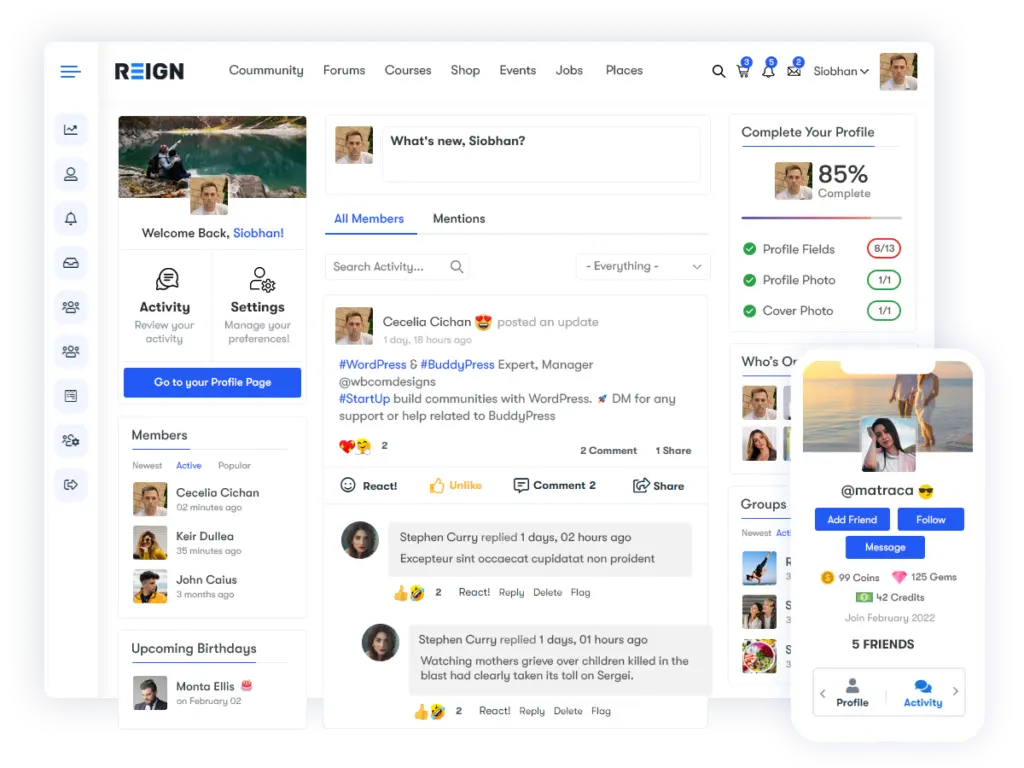Image resolution: width=1024 pixels, height=768 pixels.
Task: Open the shopping cart in the top navbar
Action: [742, 72]
